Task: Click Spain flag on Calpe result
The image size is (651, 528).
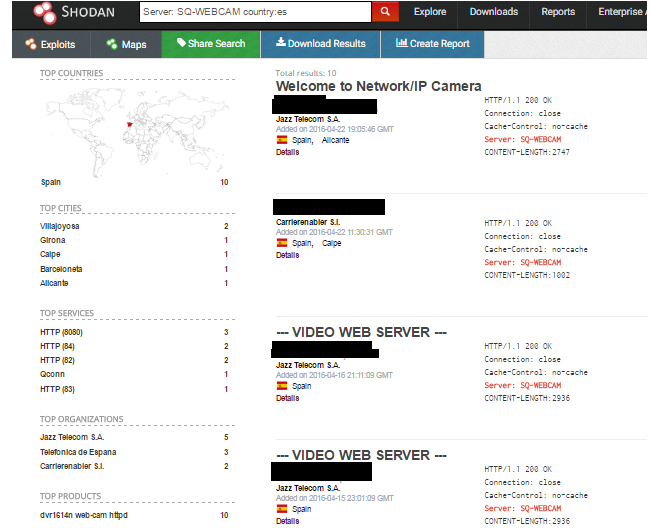Action: point(282,243)
